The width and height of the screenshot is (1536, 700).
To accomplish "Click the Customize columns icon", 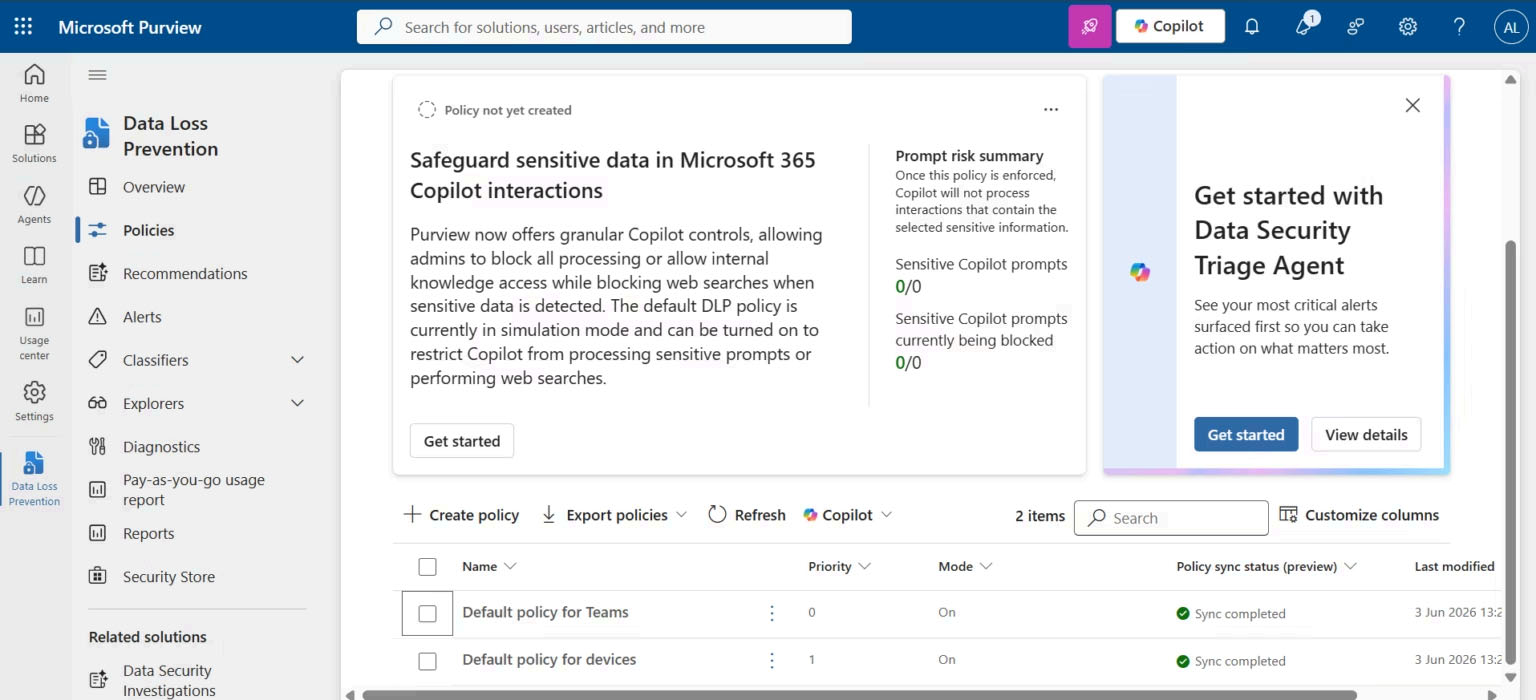I will click(1288, 515).
